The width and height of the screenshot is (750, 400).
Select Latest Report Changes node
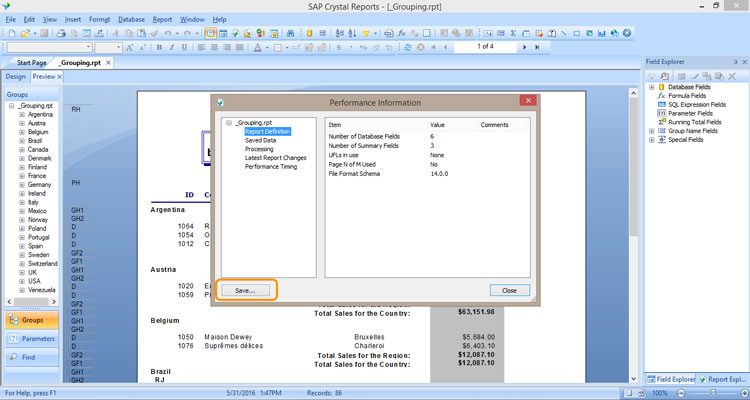point(276,158)
